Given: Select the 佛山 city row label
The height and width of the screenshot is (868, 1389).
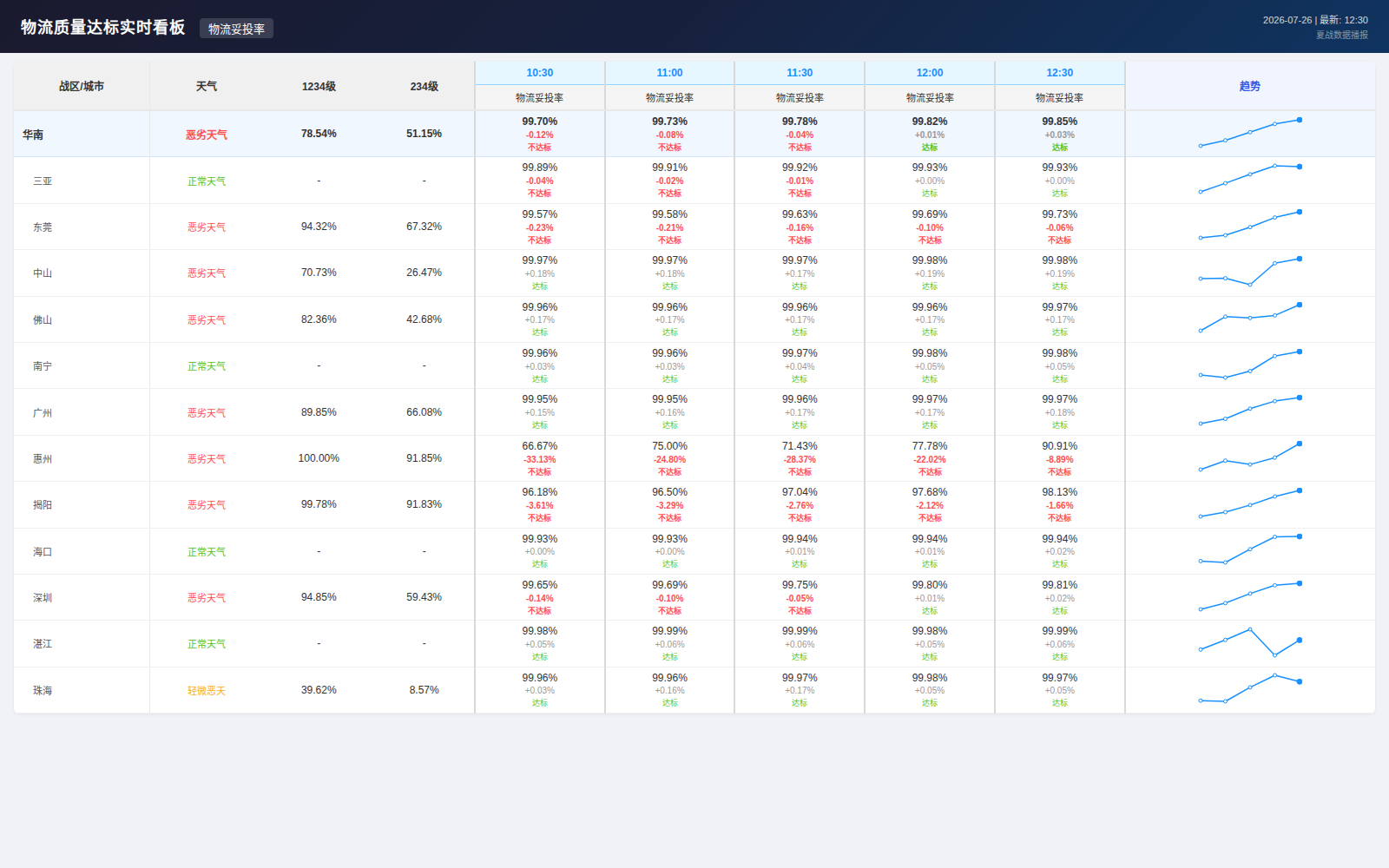Looking at the screenshot, I should [x=43, y=320].
